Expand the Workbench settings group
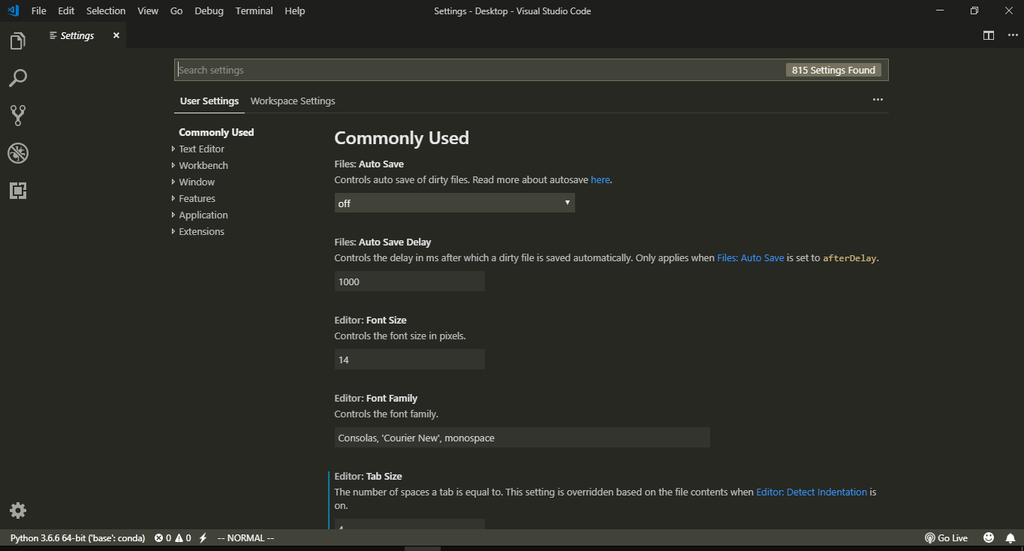This screenshot has height=551, width=1024. click(x=203, y=165)
